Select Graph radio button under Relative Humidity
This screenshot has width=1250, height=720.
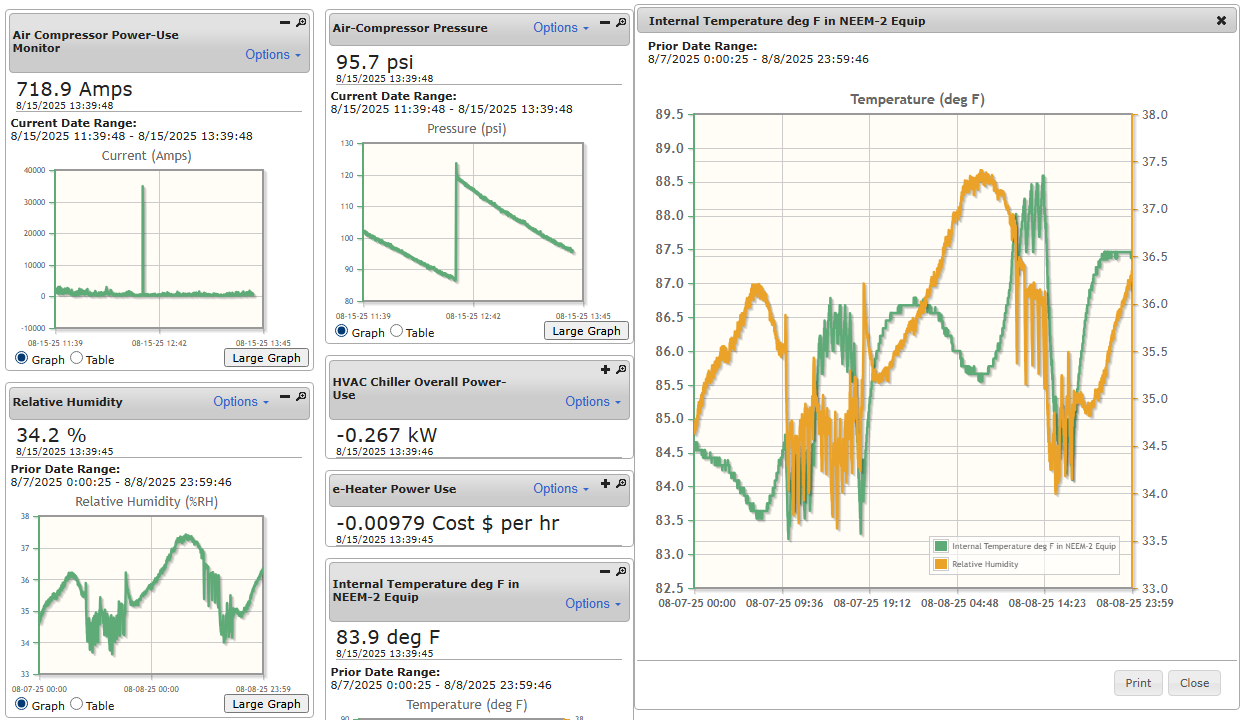click(22, 704)
